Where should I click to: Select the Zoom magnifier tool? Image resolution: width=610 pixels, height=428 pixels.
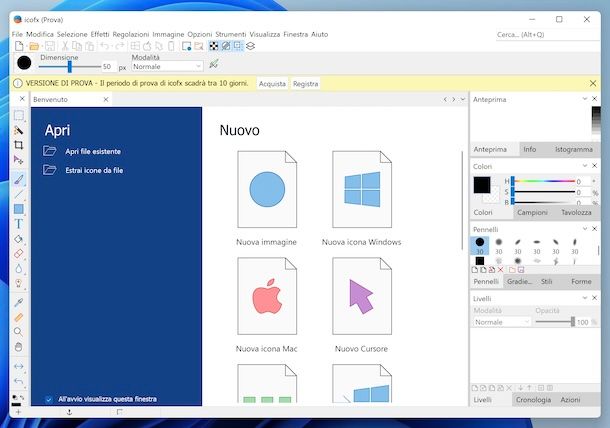coord(18,331)
